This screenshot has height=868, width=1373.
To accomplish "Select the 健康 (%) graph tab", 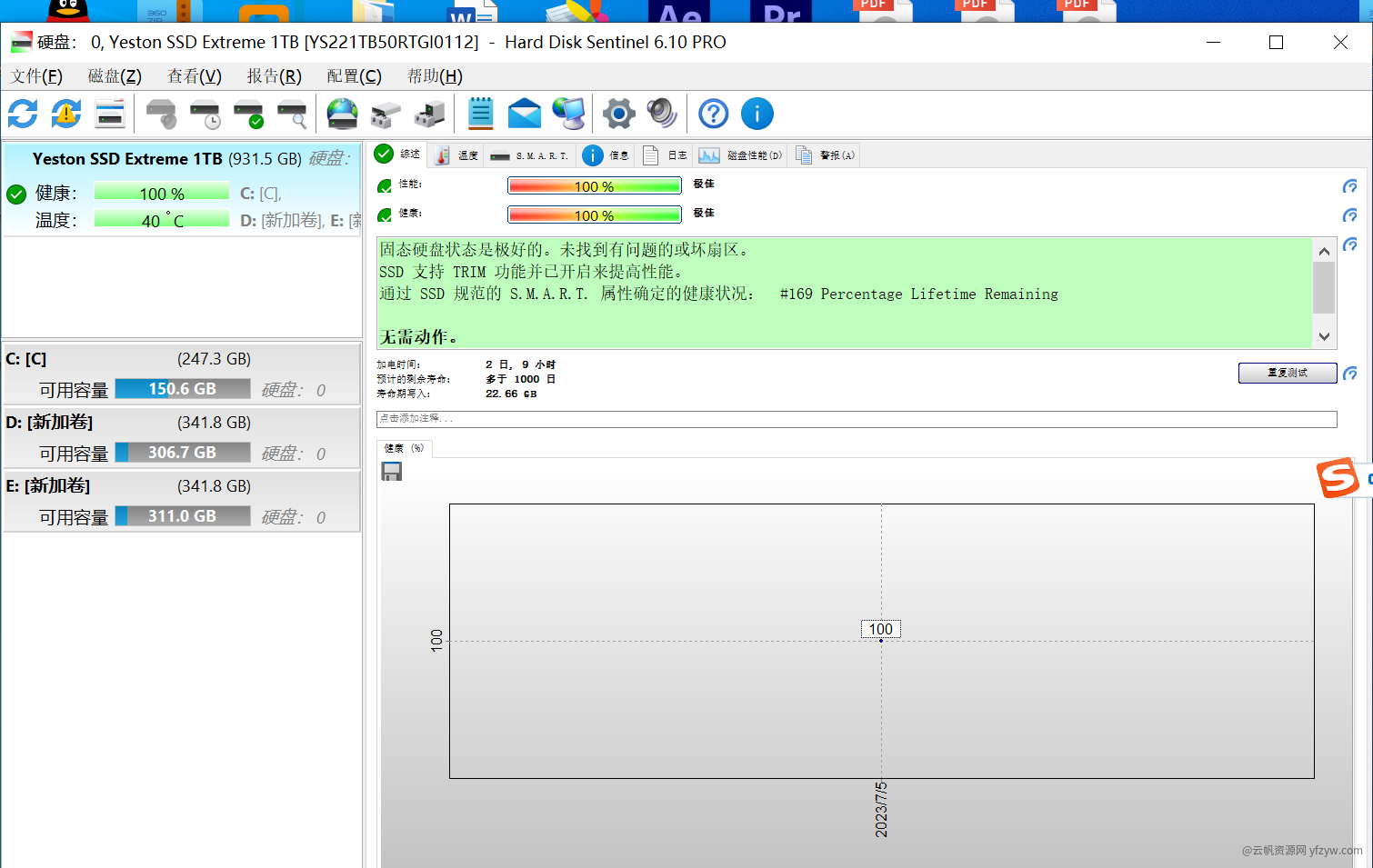I will 404,448.
